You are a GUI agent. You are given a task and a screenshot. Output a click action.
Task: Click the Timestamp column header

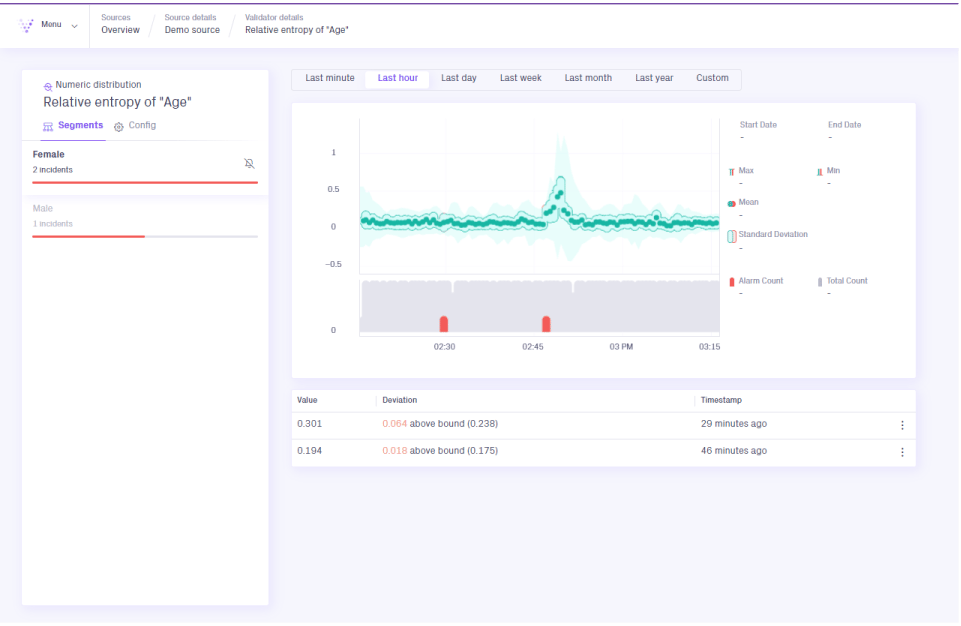pos(721,400)
